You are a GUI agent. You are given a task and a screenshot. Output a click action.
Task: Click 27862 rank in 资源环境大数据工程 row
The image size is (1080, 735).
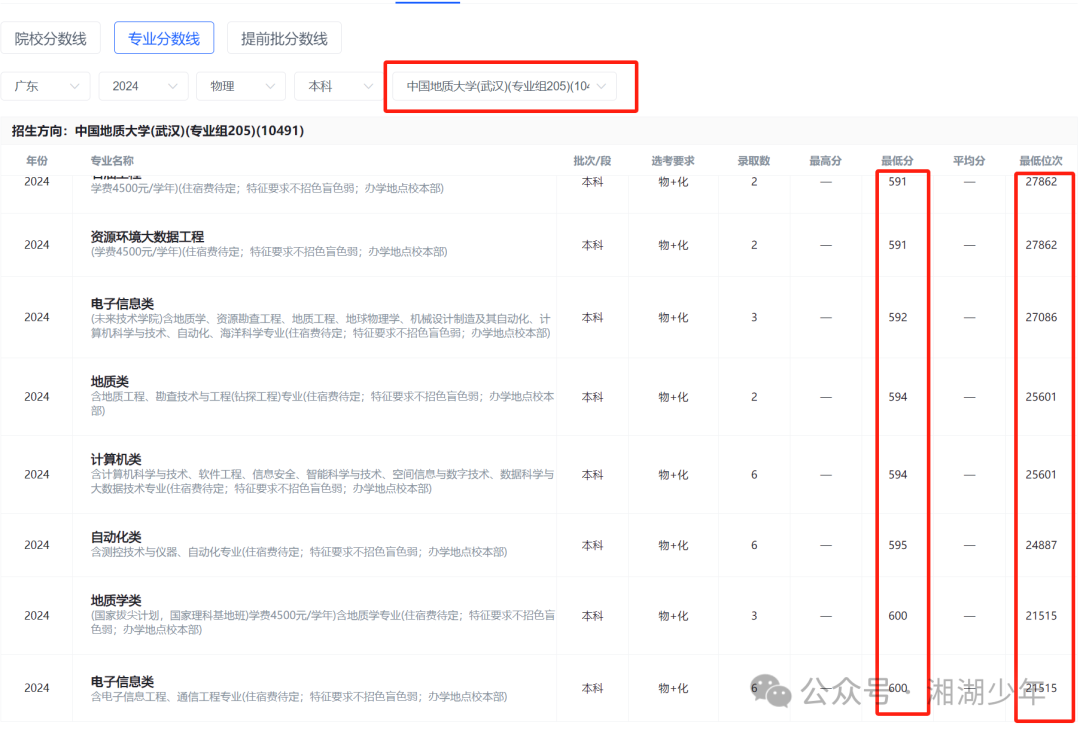[x=1041, y=245]
